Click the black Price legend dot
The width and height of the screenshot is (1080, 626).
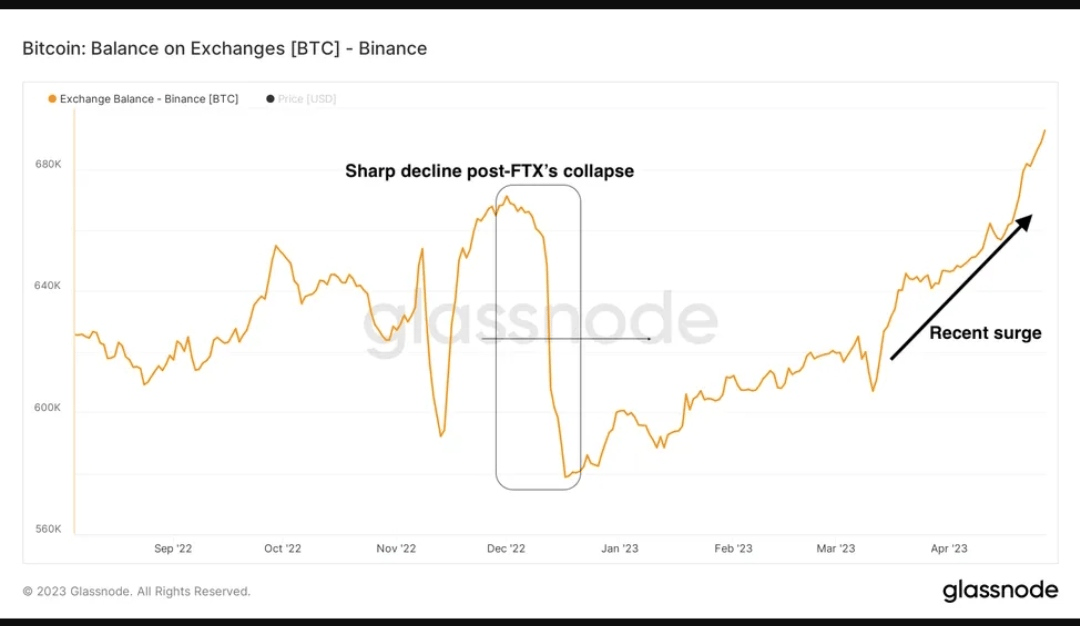click(x=270, y=99)
